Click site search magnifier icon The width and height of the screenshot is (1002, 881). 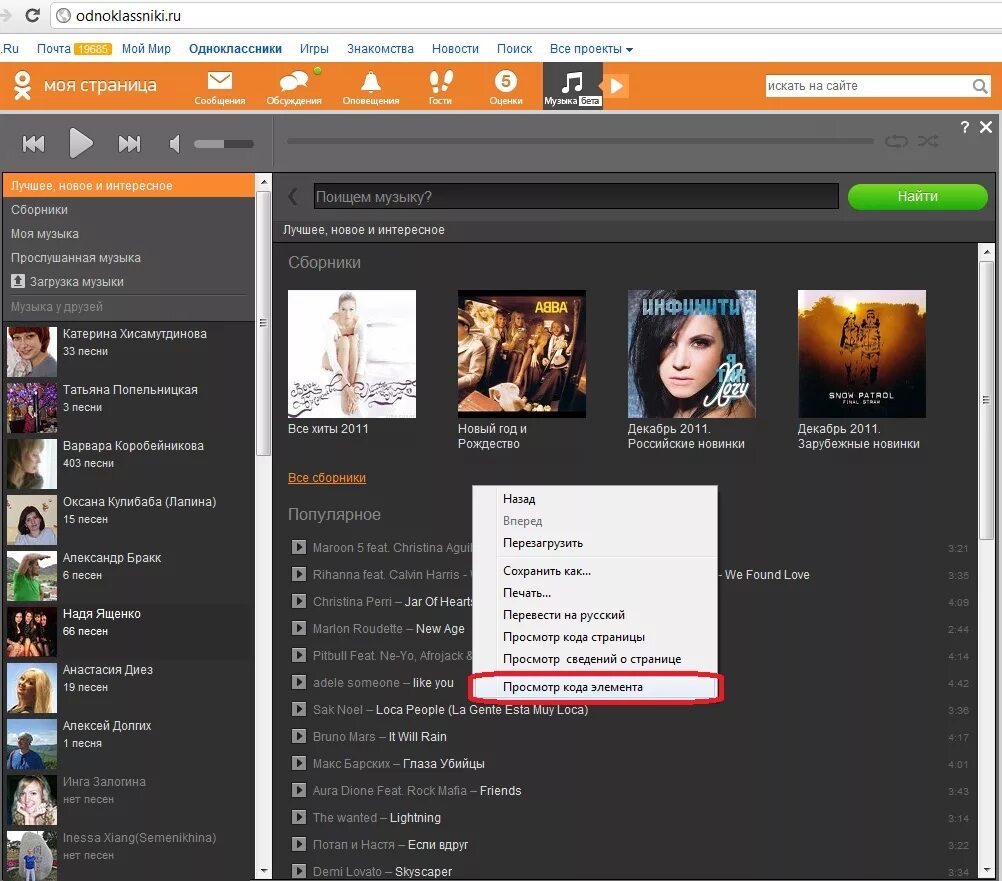pos(980,86)
